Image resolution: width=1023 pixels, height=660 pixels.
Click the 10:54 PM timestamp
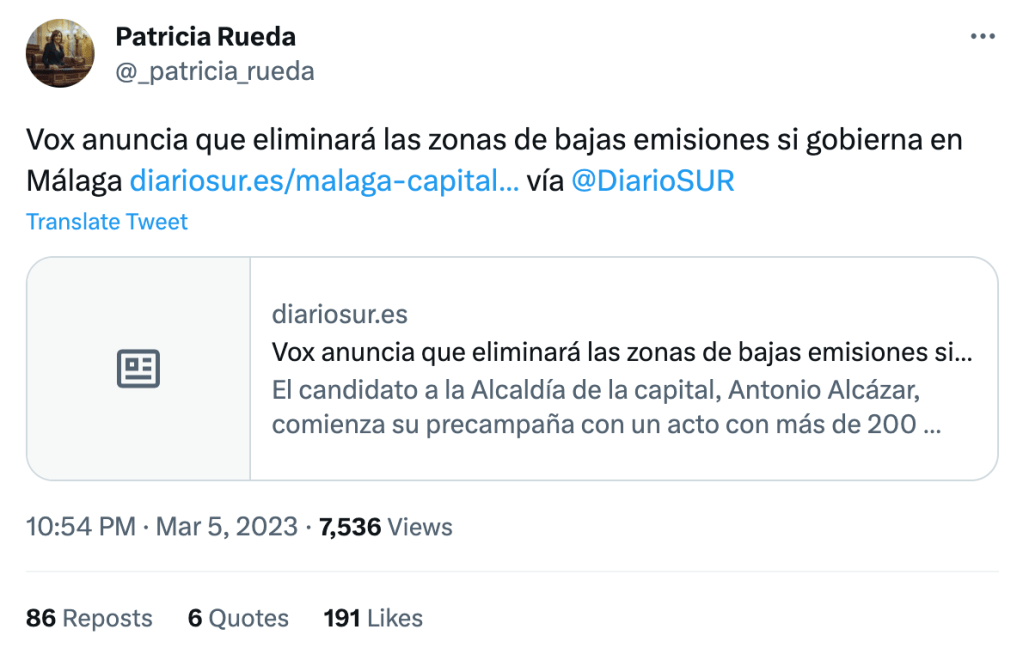pos(81,527)
